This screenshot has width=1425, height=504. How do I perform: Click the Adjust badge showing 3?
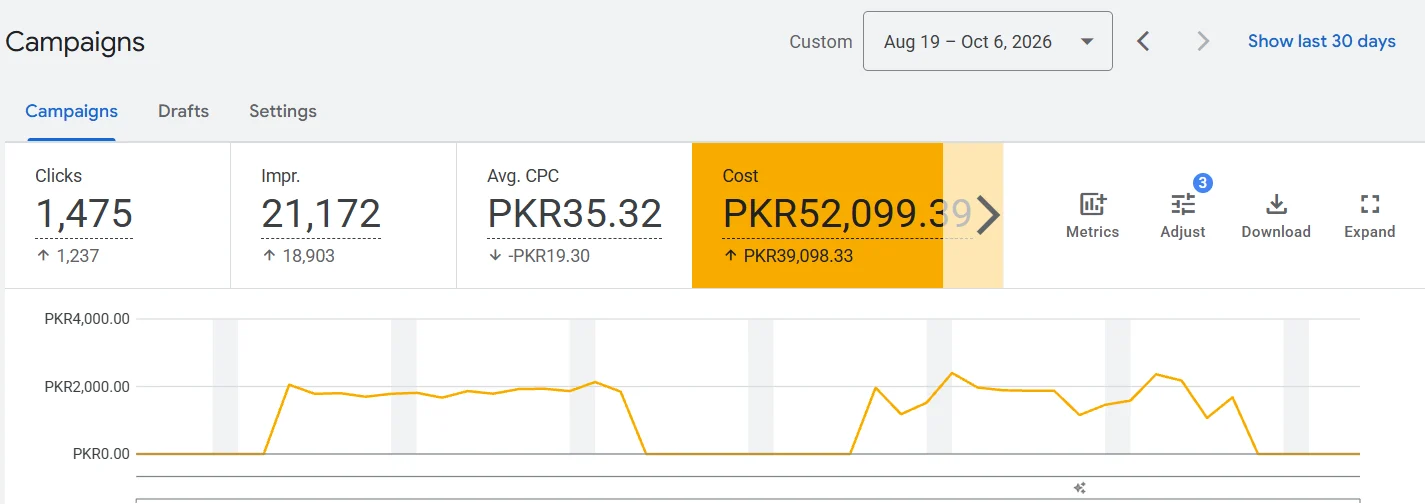point(1203,183)
